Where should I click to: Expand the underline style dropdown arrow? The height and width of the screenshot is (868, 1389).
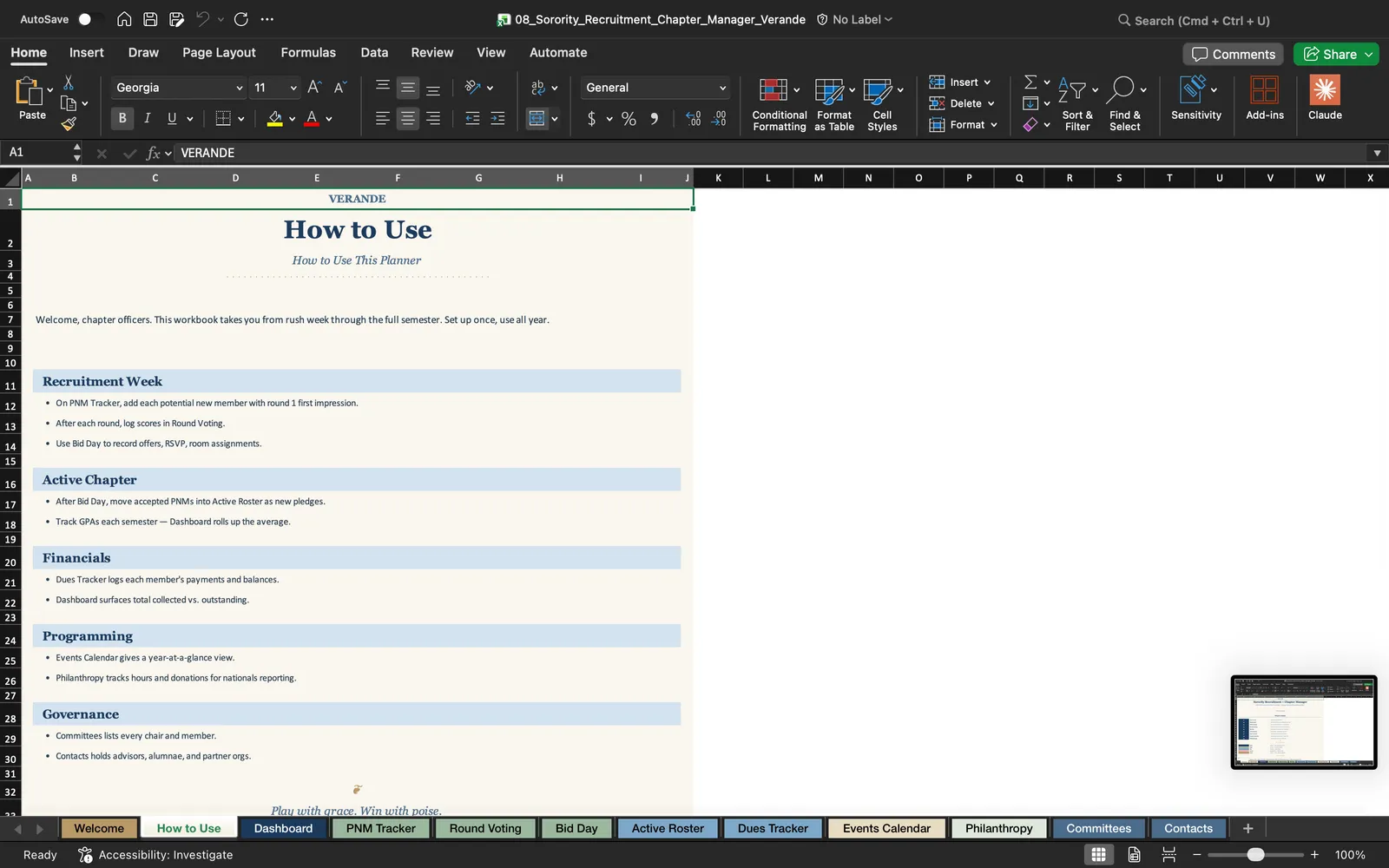189,119
